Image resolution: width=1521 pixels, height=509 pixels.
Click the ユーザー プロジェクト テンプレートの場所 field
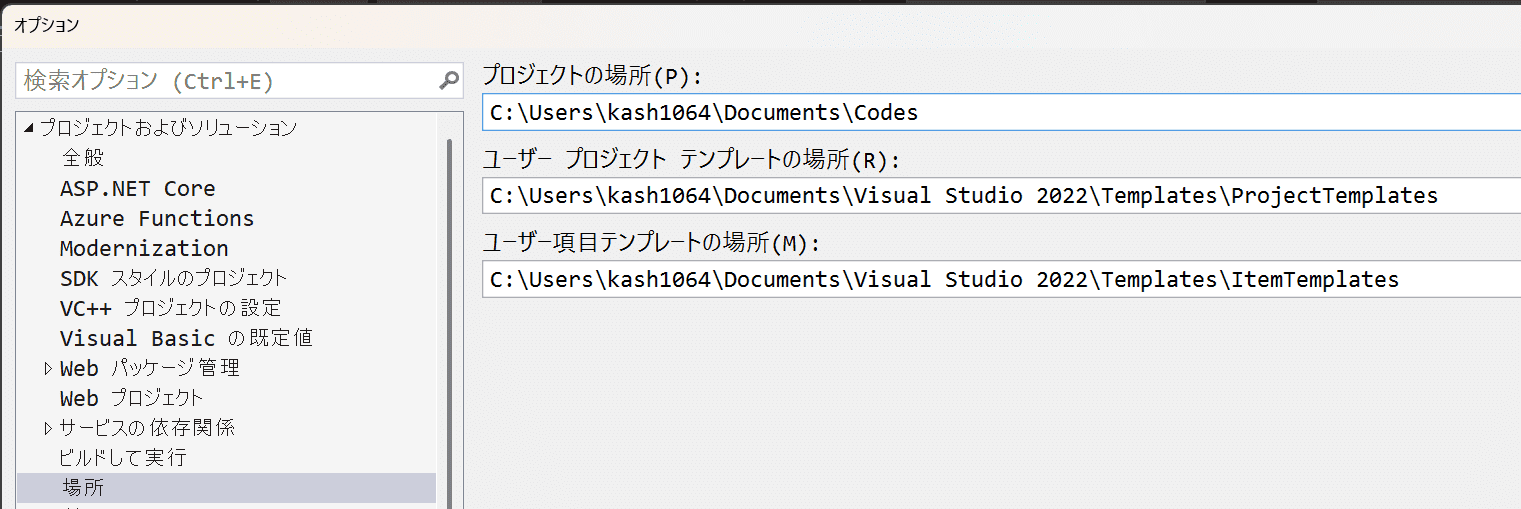tap(1000, 196)
